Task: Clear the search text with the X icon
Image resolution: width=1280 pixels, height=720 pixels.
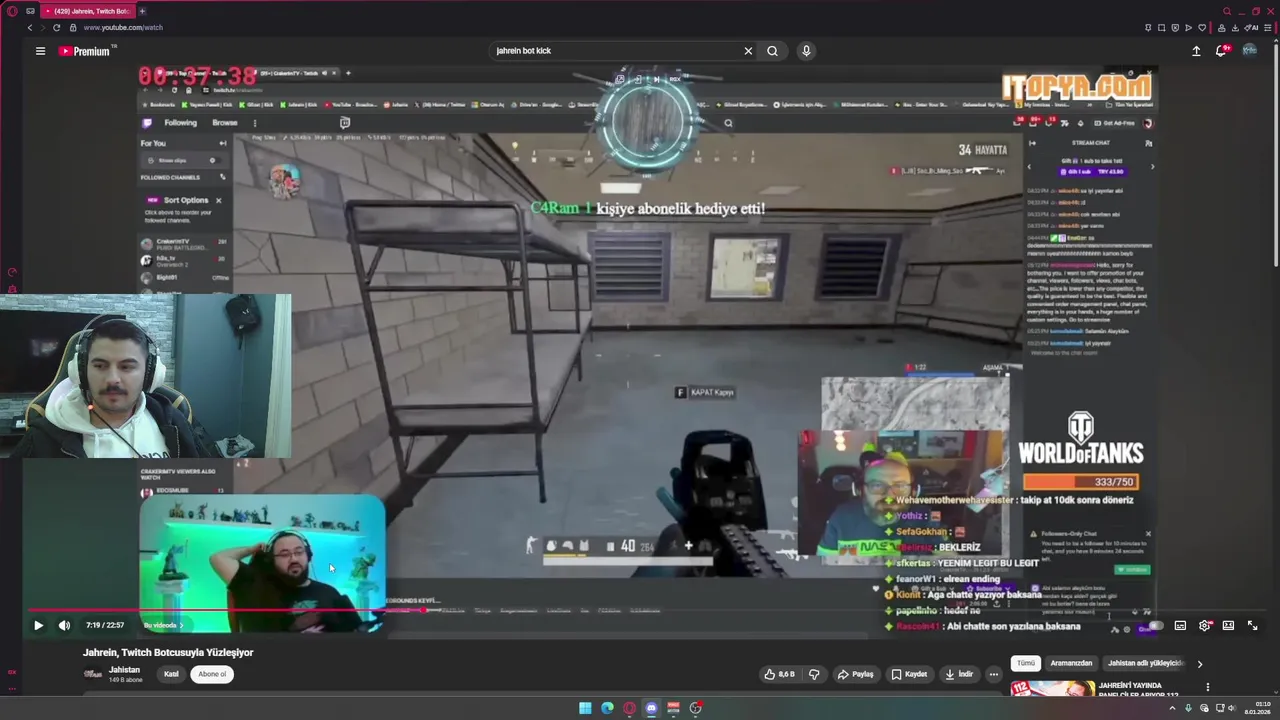Action: coord(748,51)
